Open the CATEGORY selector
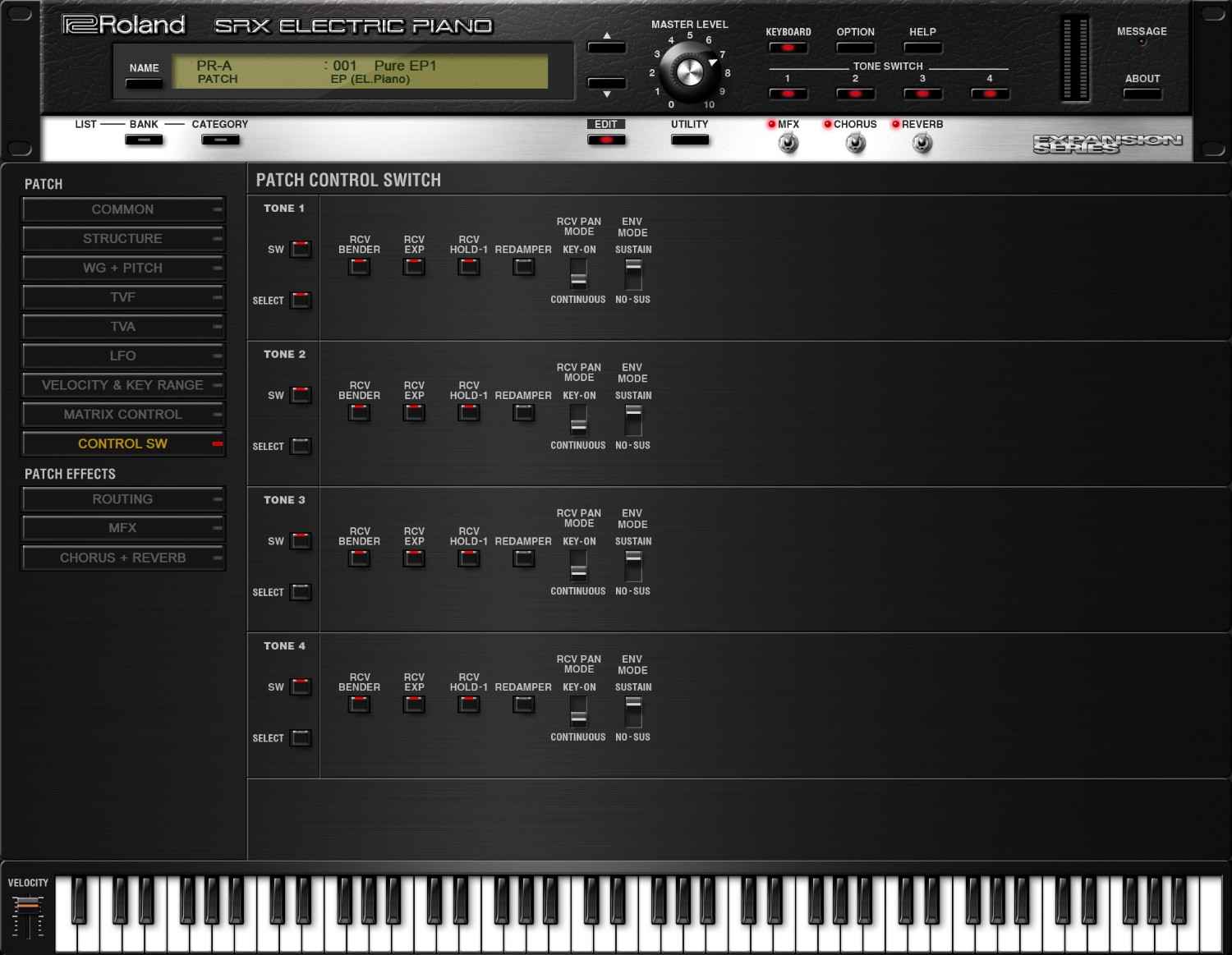1232x955 pixels. (220, 140)
